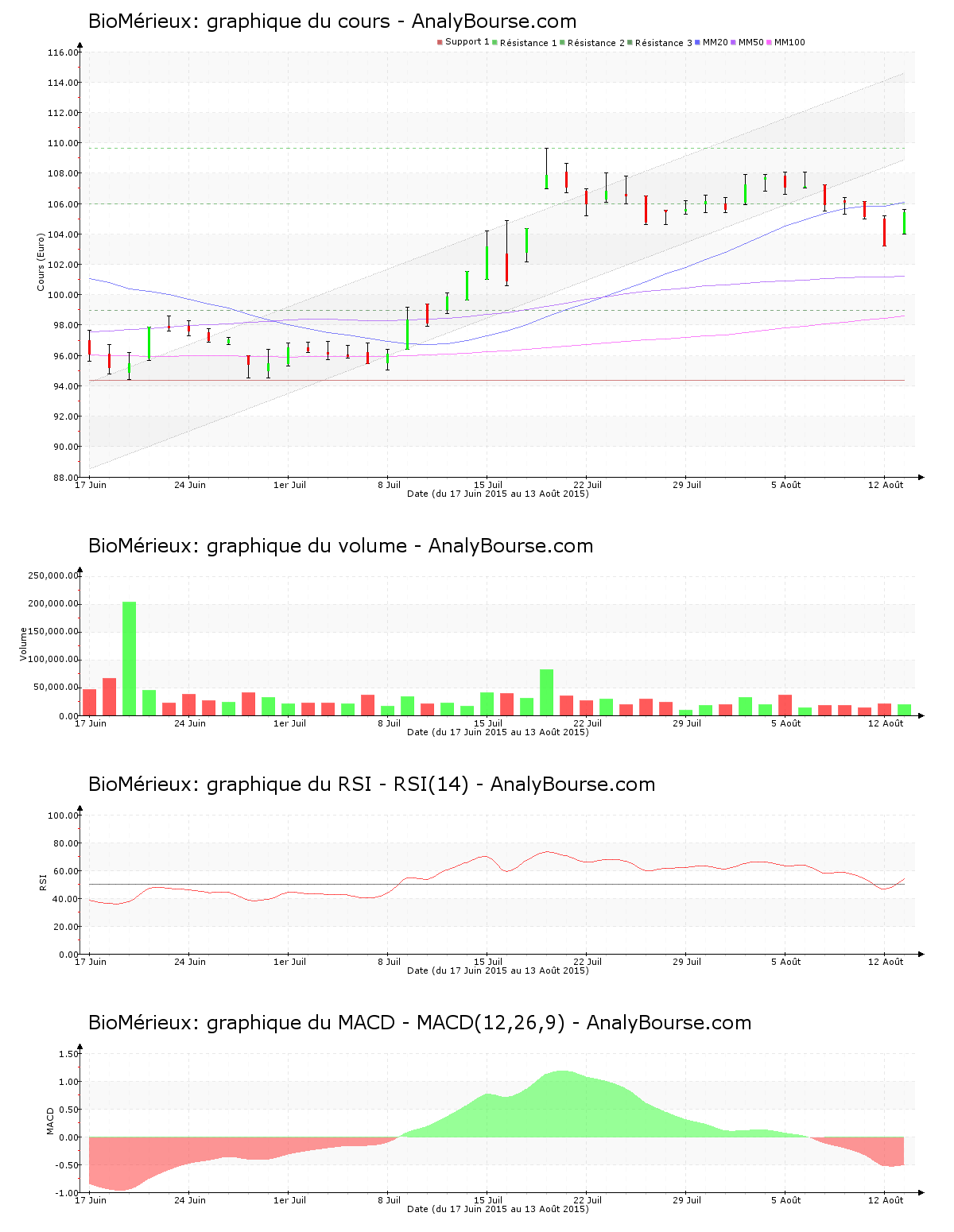Click '15 Juil' on the volume chart axis
This screenshot has height=1232, width=954.
click(x=488, y=723)
